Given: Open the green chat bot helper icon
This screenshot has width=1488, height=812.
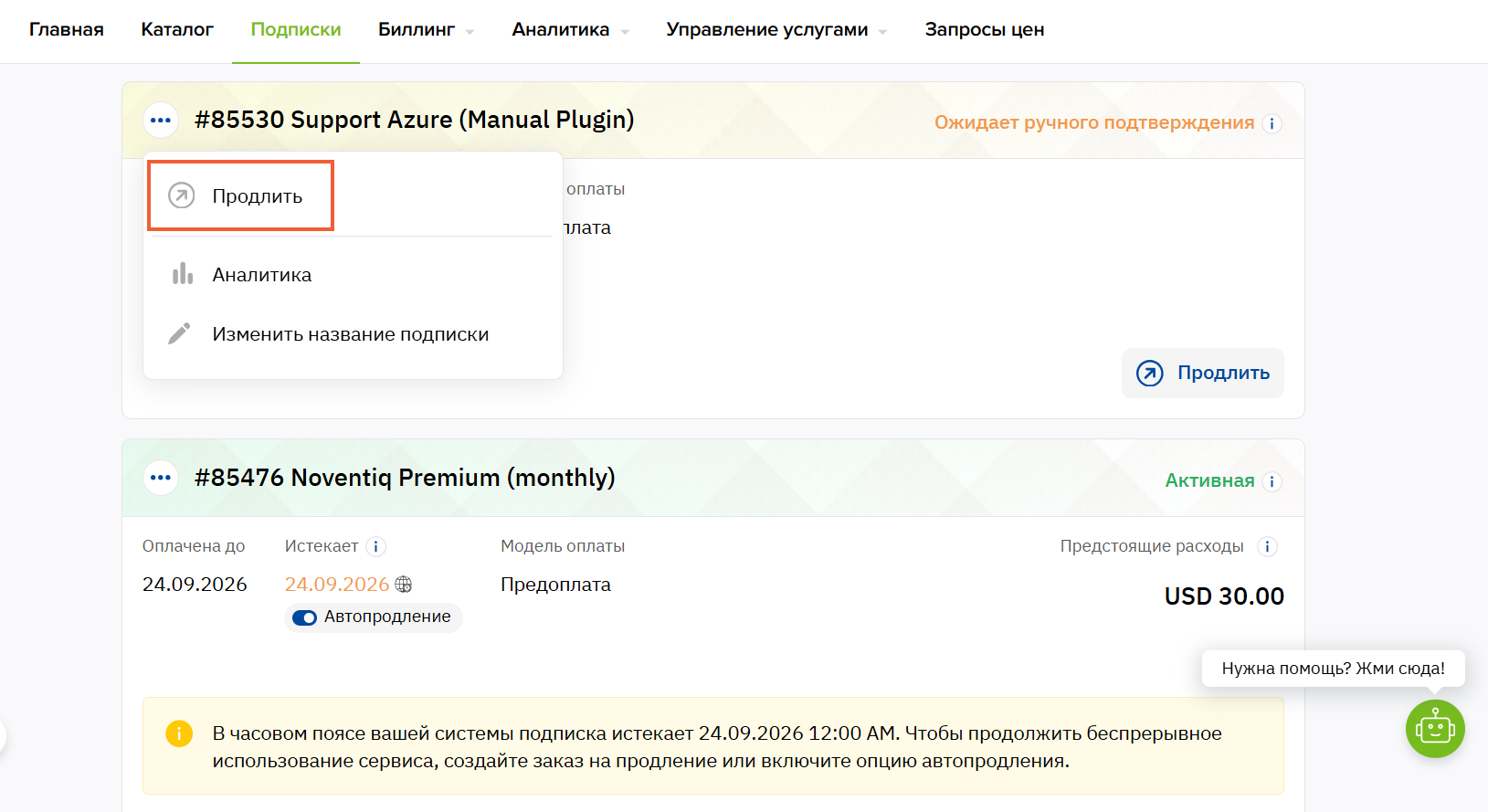Looking at the screenshot, I should pos(1435,728).
